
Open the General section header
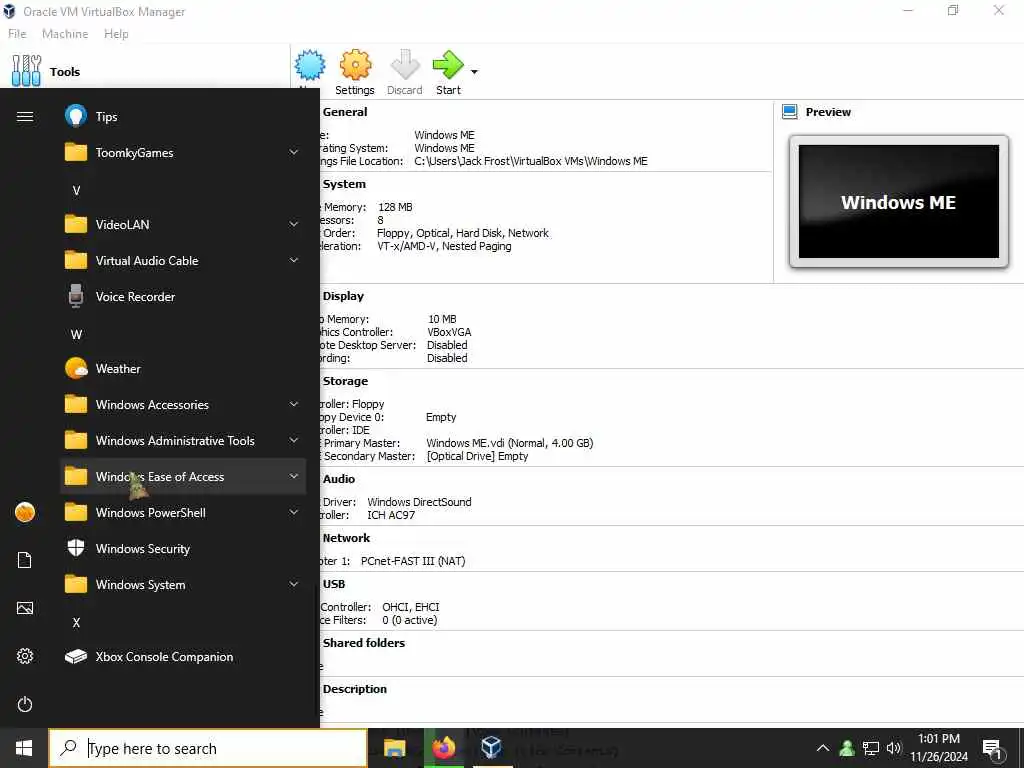pos(345,112)
